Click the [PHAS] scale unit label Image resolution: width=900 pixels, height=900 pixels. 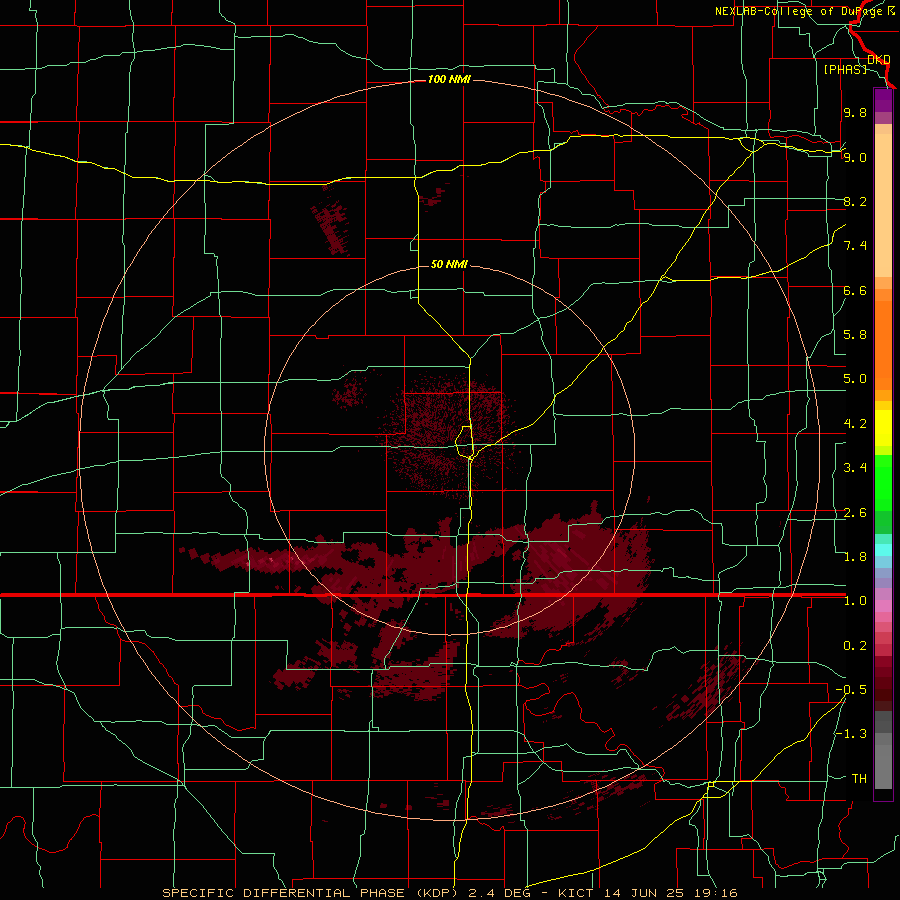coord(845,69)
